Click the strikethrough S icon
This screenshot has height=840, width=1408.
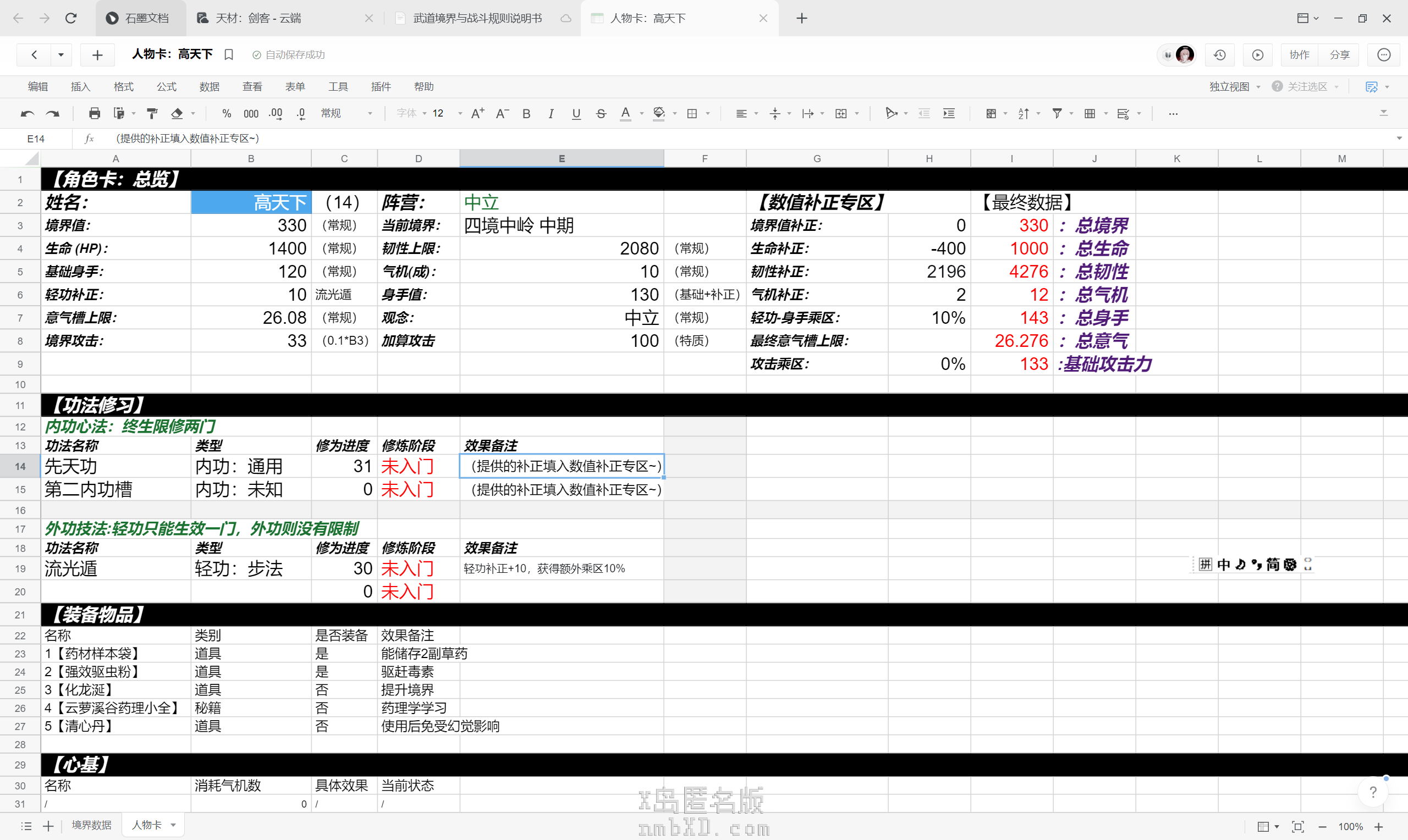[x=601, y=114]
